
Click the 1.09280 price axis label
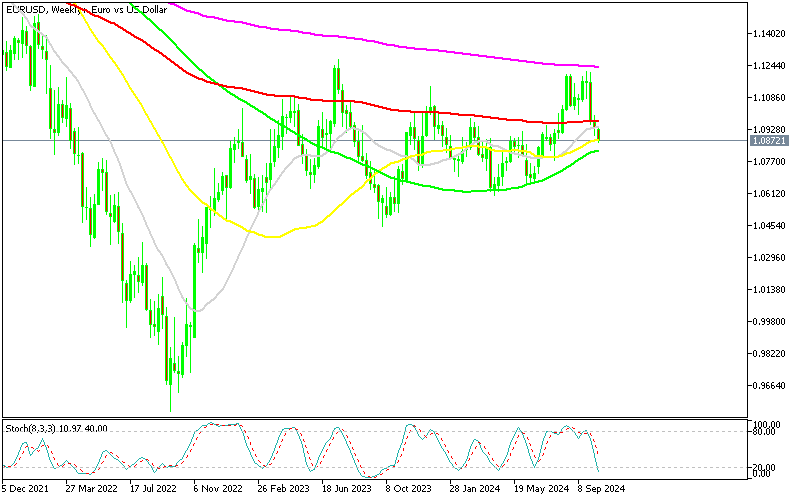pyautogui.click(x=769, y=130)
